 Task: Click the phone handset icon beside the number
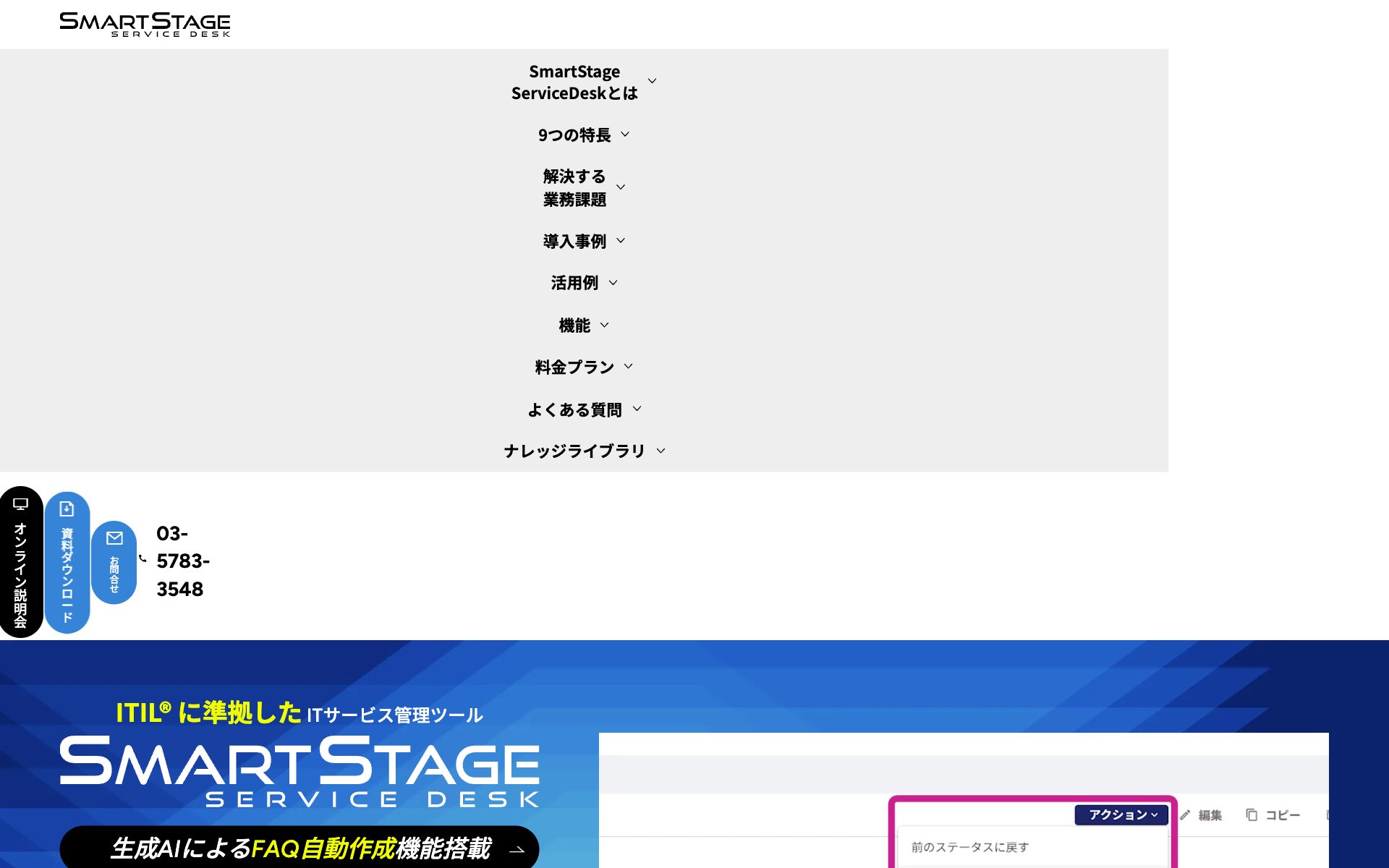143,558
